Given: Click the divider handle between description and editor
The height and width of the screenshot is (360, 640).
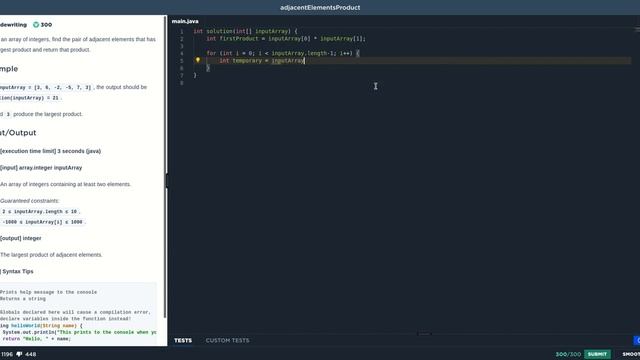Looking at the screenshot, I should tap(167, 180).
